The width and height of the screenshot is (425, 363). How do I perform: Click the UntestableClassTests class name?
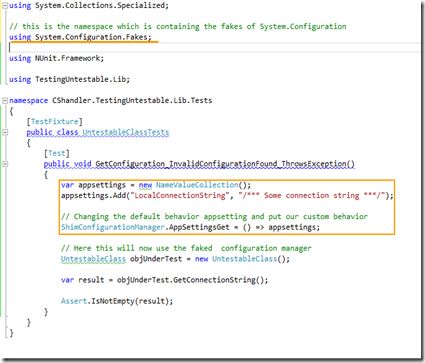click(x=126, y=132)
